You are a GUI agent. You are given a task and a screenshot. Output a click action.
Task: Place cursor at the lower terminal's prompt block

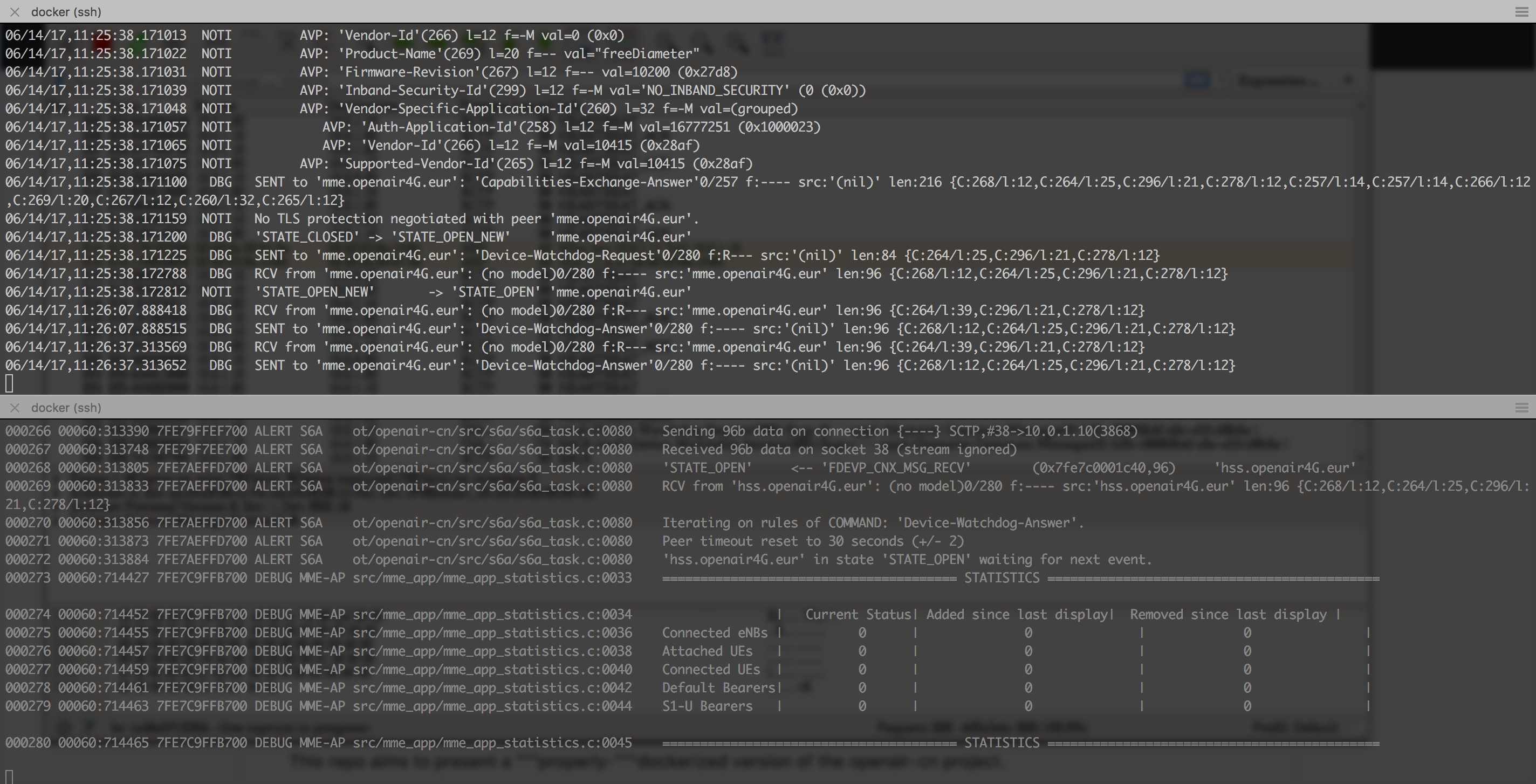point(9,776)
